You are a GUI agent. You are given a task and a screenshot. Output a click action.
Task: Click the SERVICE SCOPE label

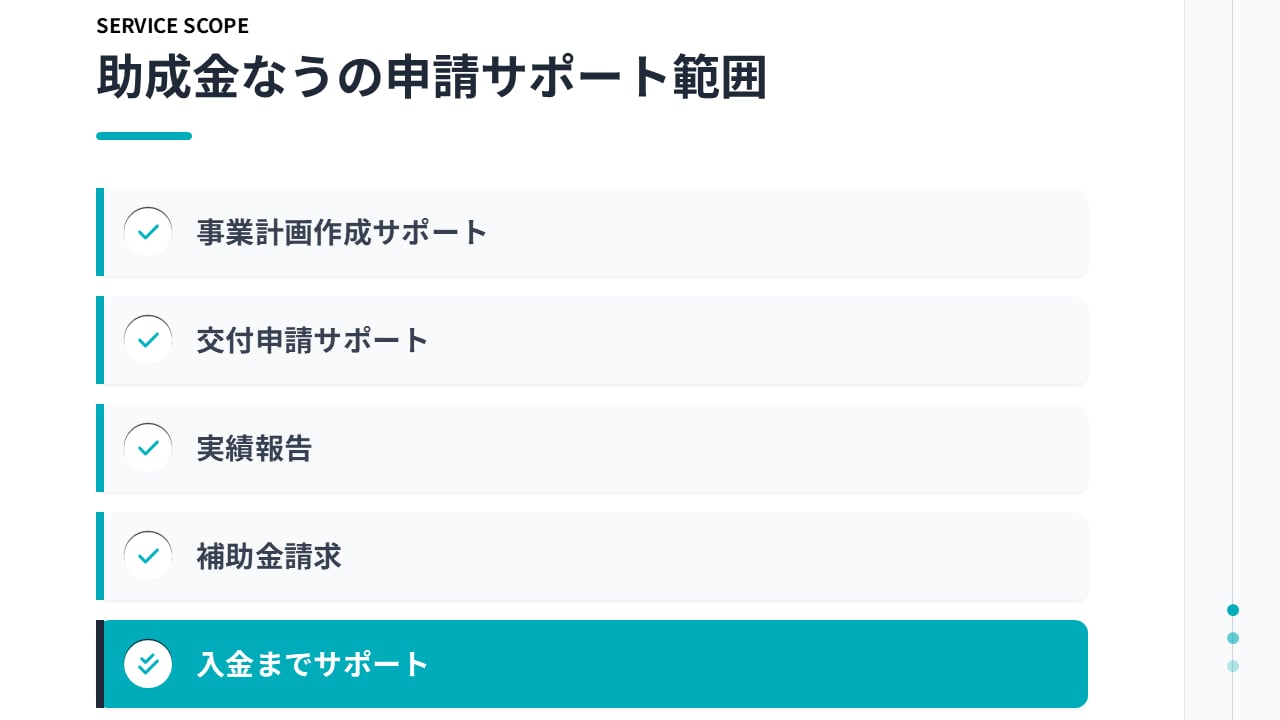pos(172,26)
